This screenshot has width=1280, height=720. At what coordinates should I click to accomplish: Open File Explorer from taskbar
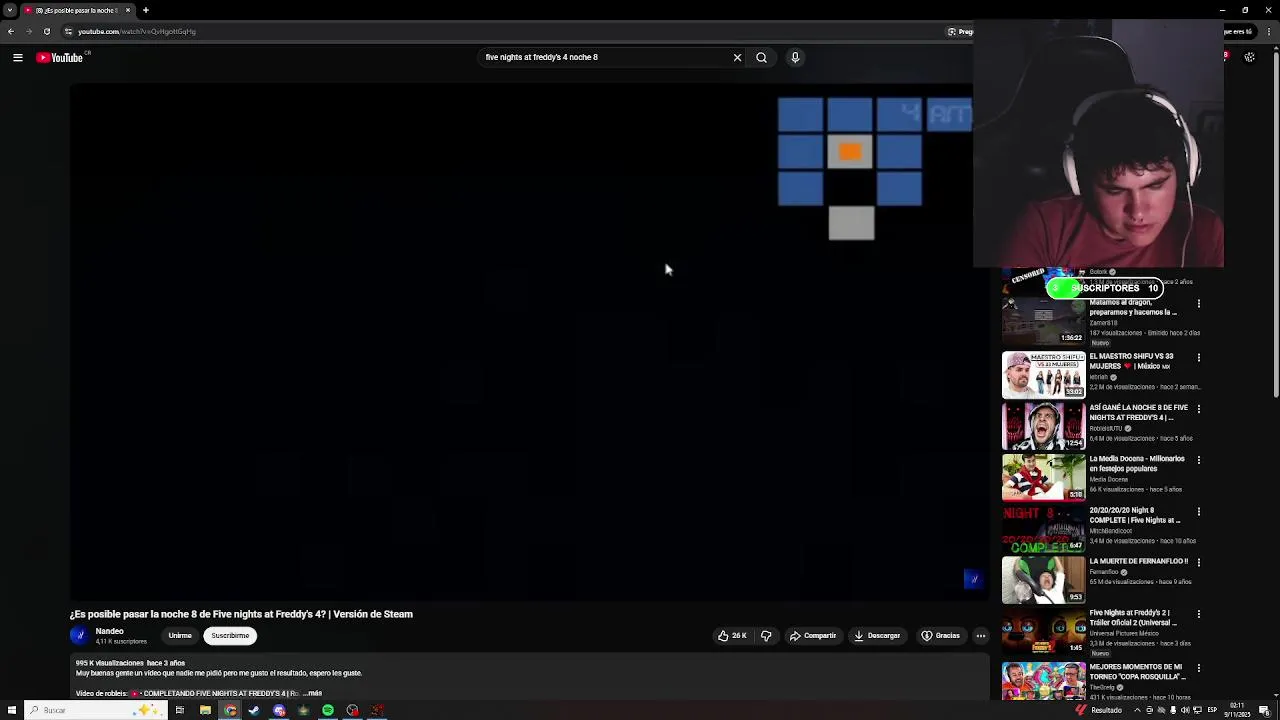click(205, 711)
